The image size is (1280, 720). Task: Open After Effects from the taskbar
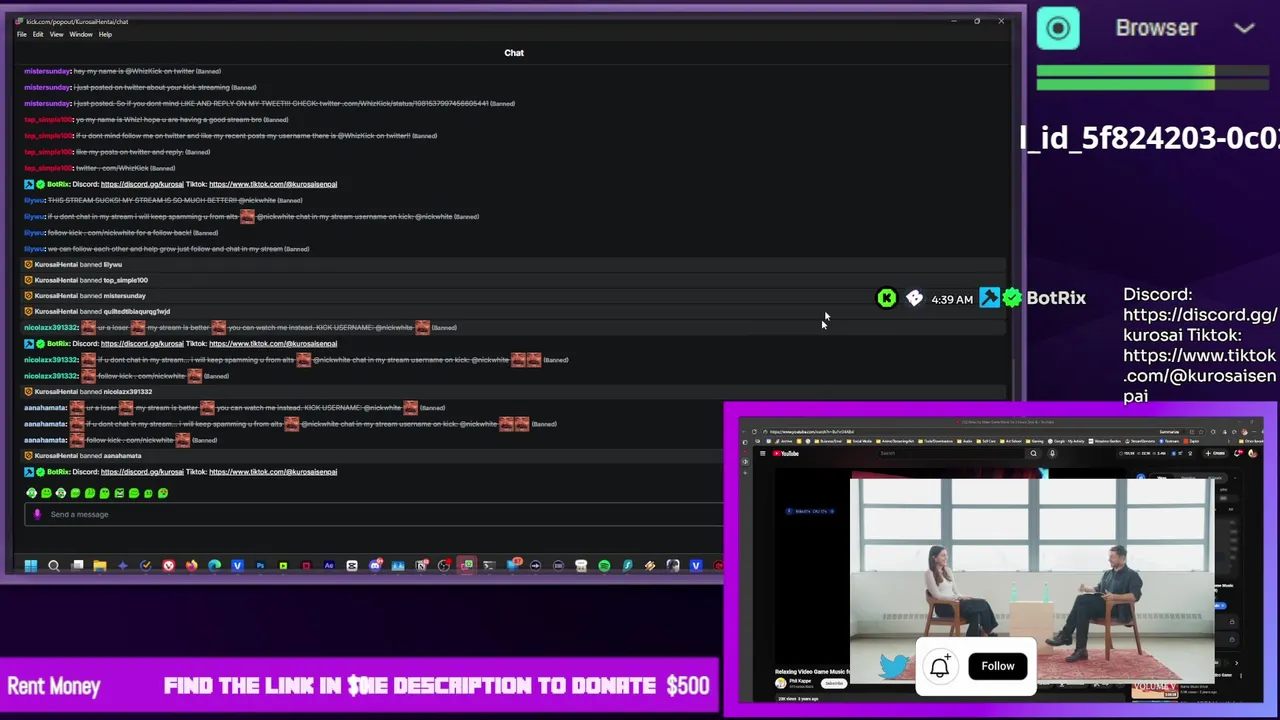pos(329,566)
